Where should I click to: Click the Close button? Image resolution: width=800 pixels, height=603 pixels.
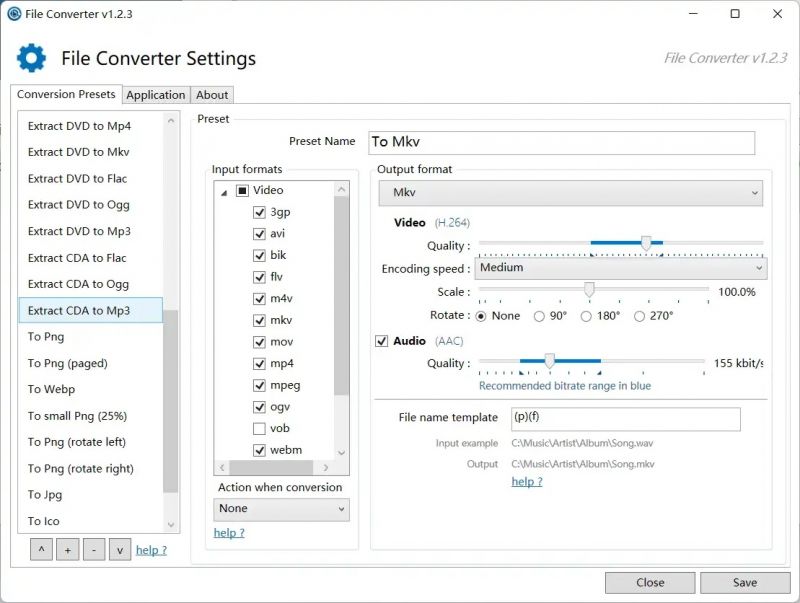(x=650, y=583)
